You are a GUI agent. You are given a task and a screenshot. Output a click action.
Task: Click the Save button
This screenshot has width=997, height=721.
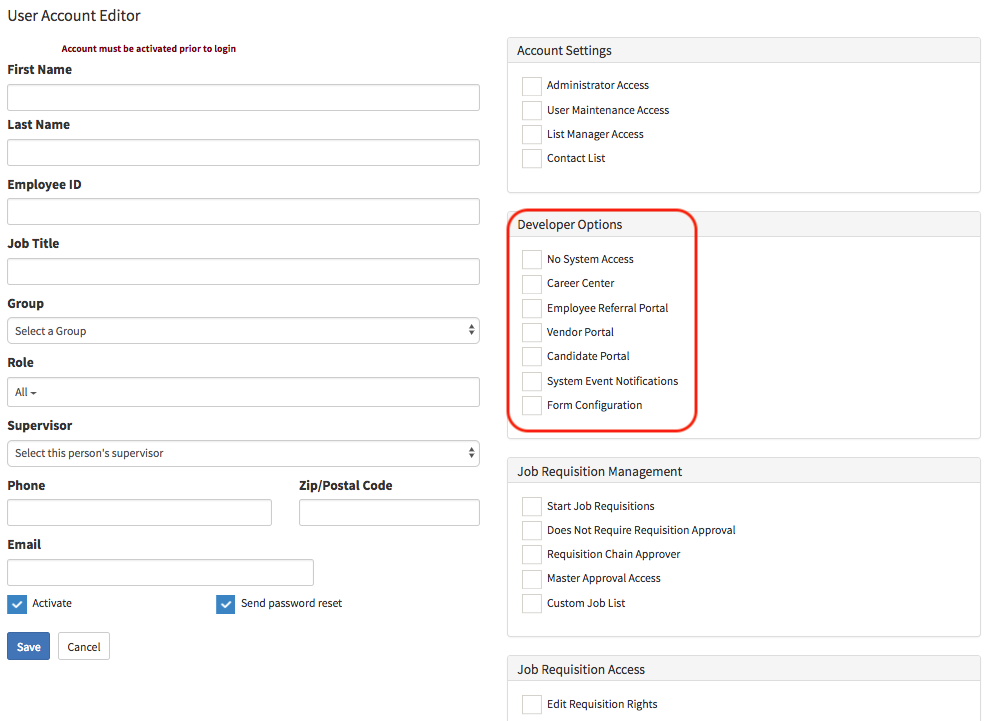click(x=27, y=645)
